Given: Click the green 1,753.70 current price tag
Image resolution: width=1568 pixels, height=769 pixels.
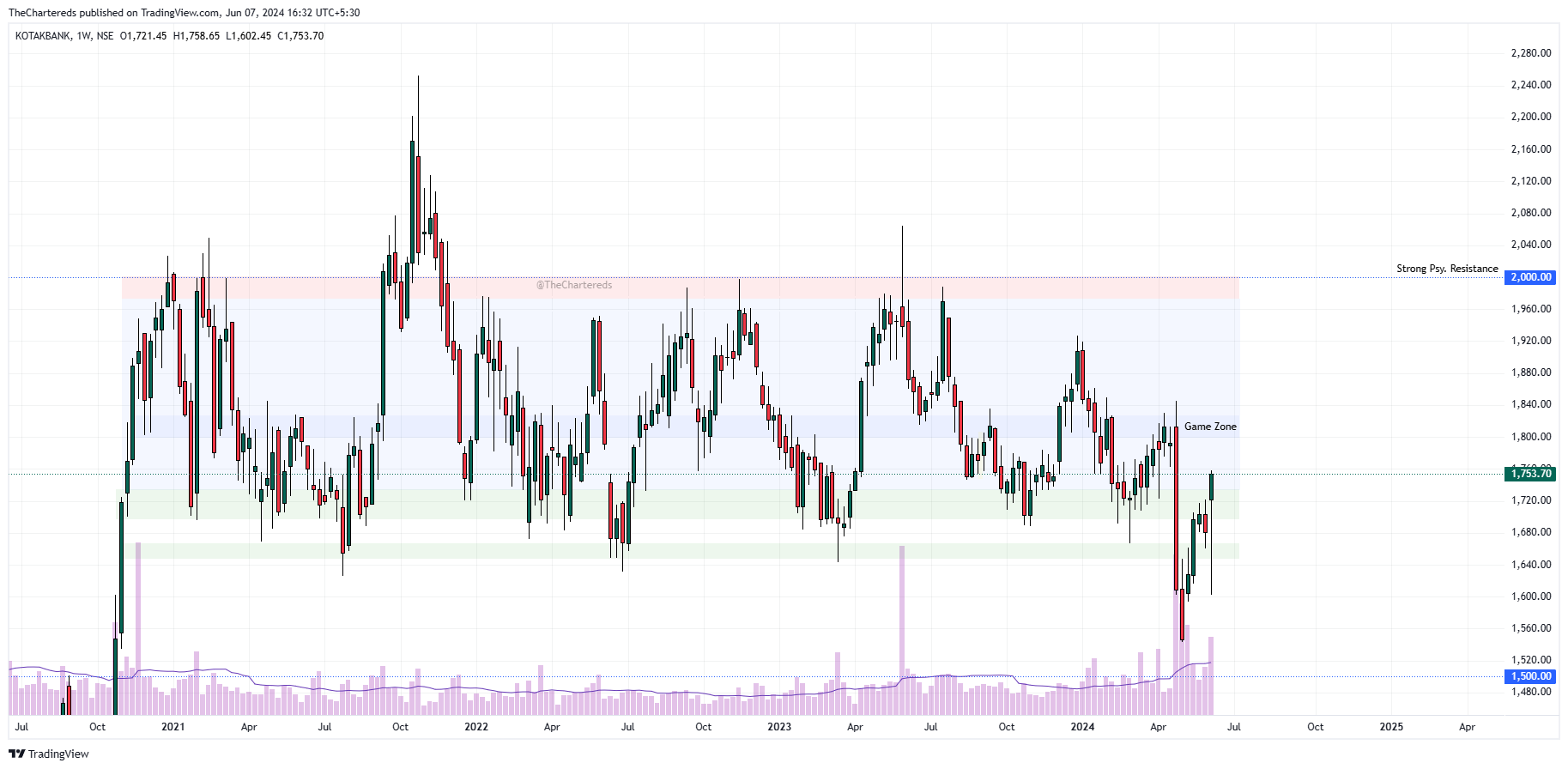Looking at the screenshot, I should (1530, 474).
